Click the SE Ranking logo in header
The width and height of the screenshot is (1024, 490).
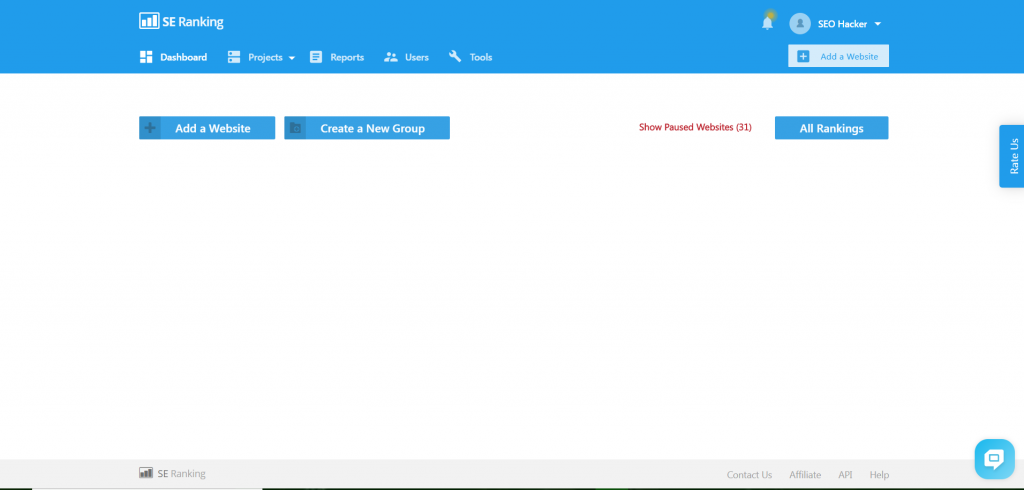[x=181, y=21]
